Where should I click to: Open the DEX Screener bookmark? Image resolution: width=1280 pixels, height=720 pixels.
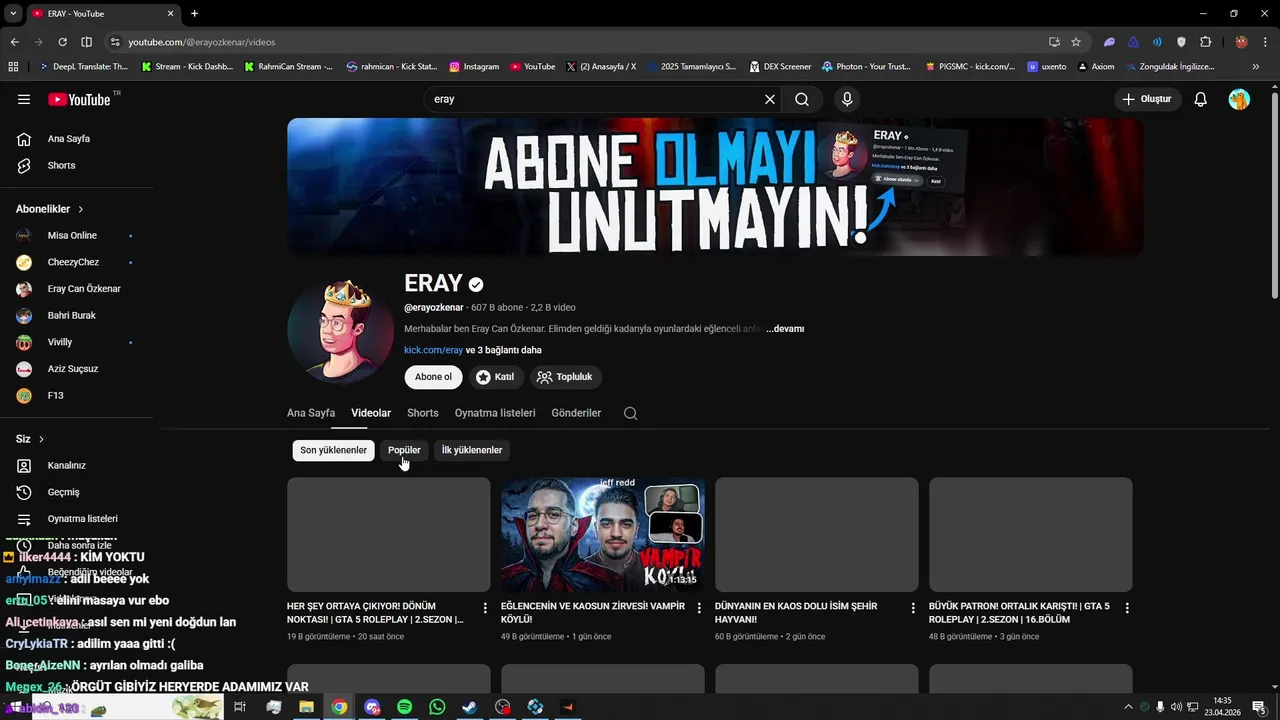779,67
